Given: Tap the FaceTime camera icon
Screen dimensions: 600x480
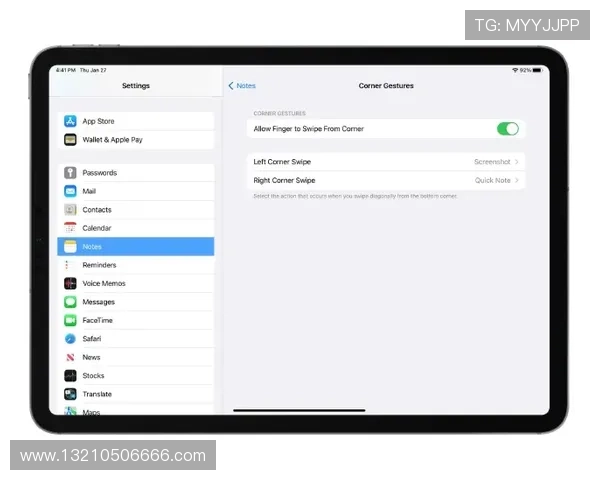Looking at the screenshot, I should (70, 320).
